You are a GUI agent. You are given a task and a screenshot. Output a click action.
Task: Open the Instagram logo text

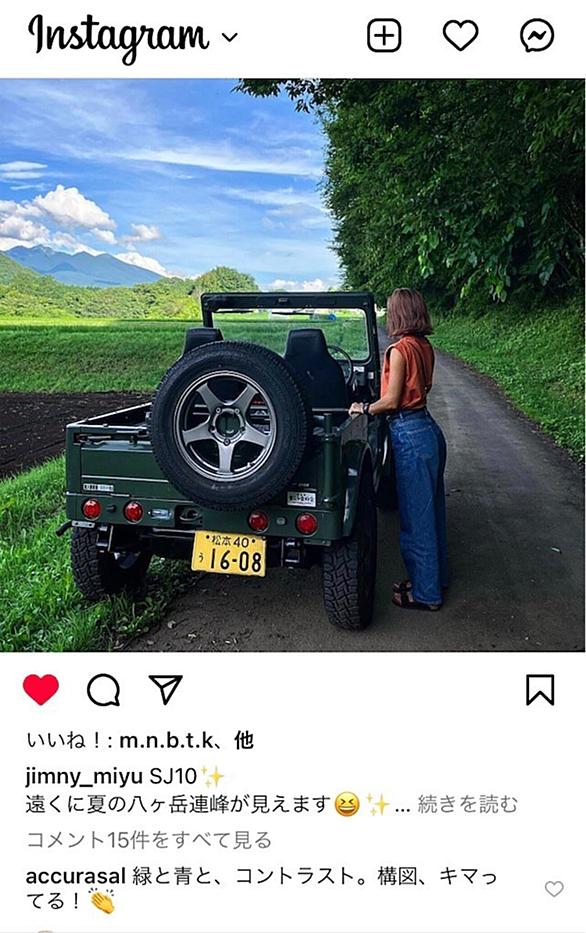118,37
